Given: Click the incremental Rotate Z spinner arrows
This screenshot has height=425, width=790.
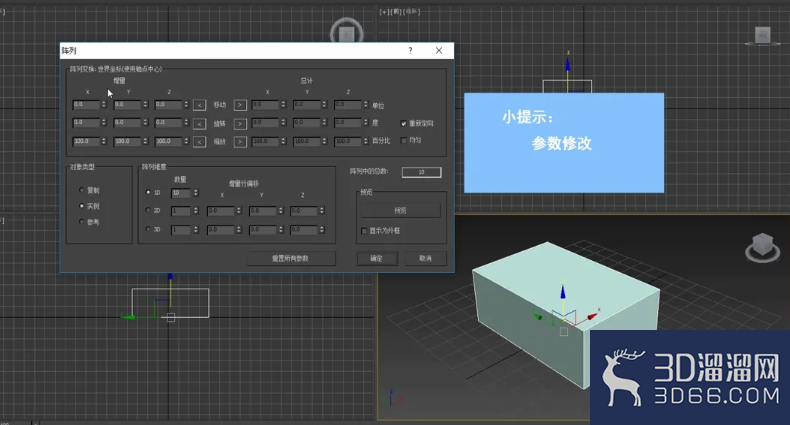Looking at the screenshot, I should pyautogui.click(x=186, y=123).
